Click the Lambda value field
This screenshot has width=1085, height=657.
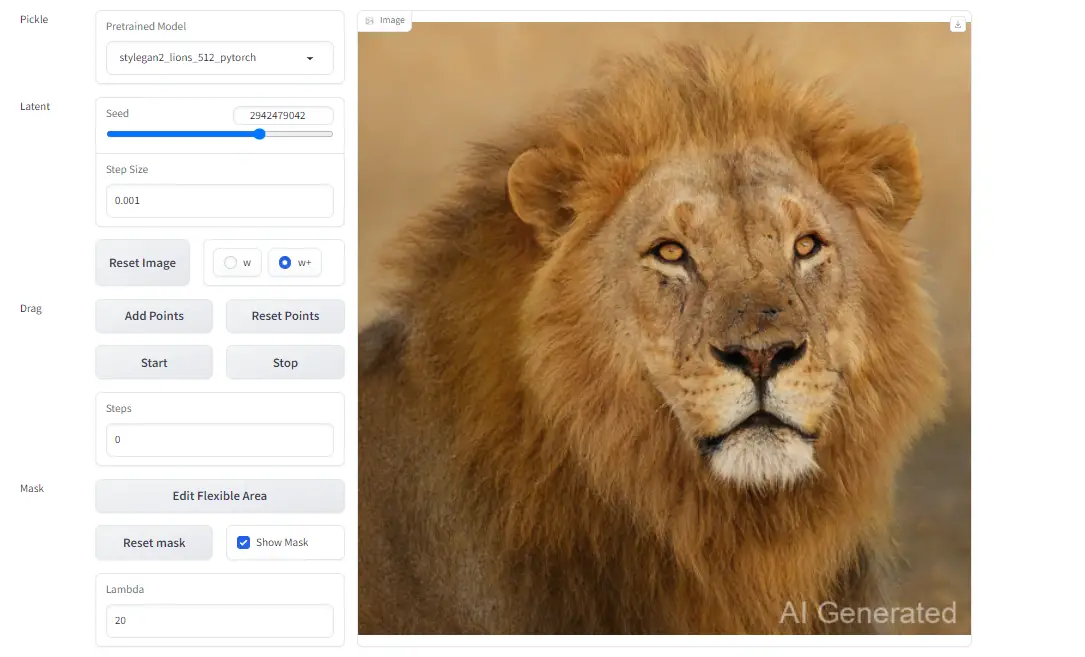tap(219, 620)
